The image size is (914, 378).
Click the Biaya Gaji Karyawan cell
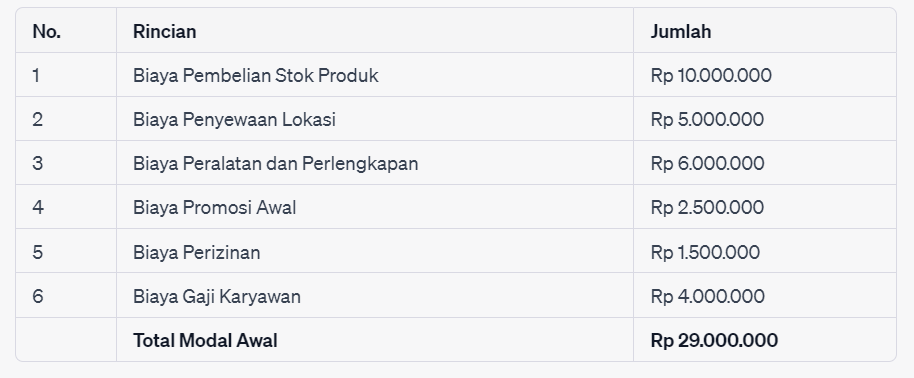click(375, 296)
